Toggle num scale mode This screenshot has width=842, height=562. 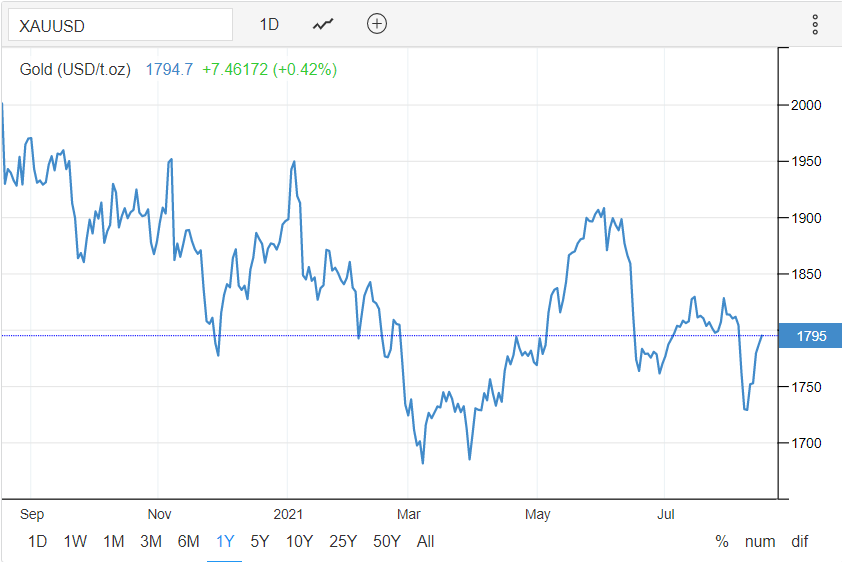click(x=760, y=541)
